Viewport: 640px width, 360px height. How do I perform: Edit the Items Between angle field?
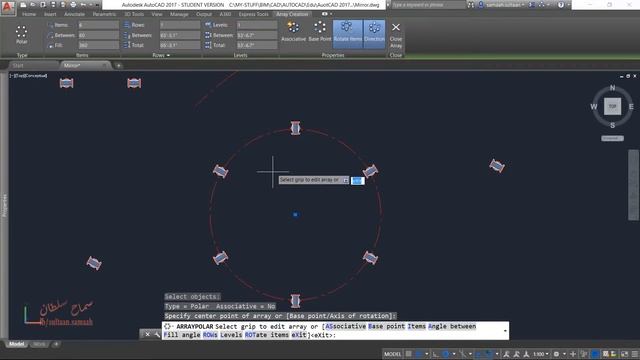(x=98, y=35)
